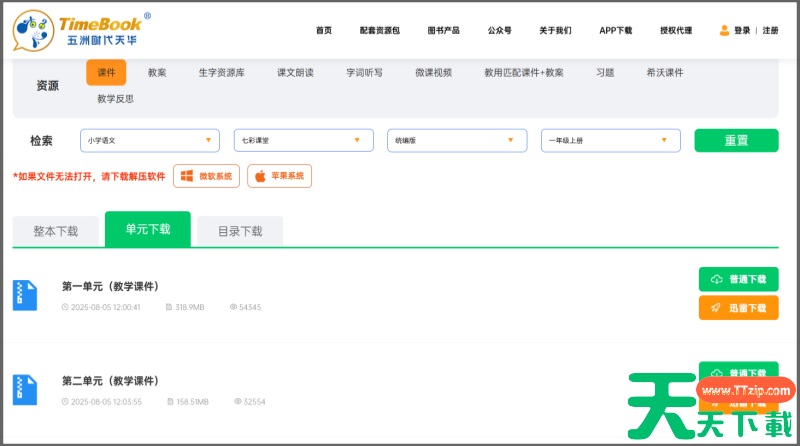Click 普通下载 for the first unit
This screenshot has height=446, width=800.
738,279
